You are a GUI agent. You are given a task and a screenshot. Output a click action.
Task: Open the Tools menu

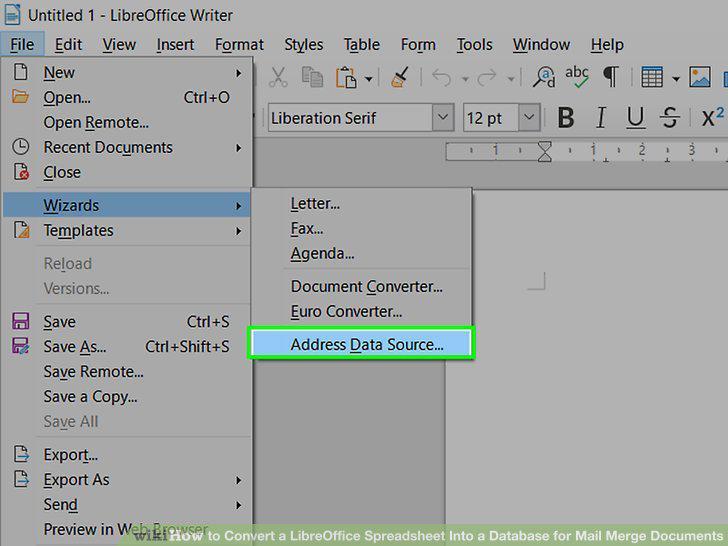tap(474, 45)
